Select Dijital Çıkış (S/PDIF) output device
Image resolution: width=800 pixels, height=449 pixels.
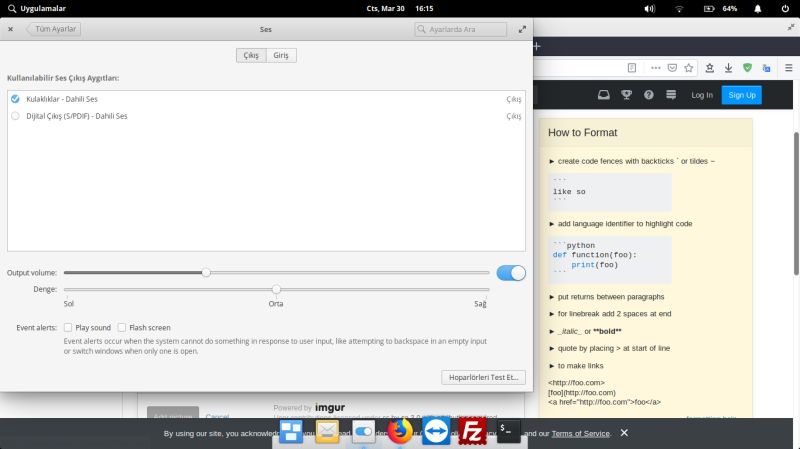click(266, 116)
